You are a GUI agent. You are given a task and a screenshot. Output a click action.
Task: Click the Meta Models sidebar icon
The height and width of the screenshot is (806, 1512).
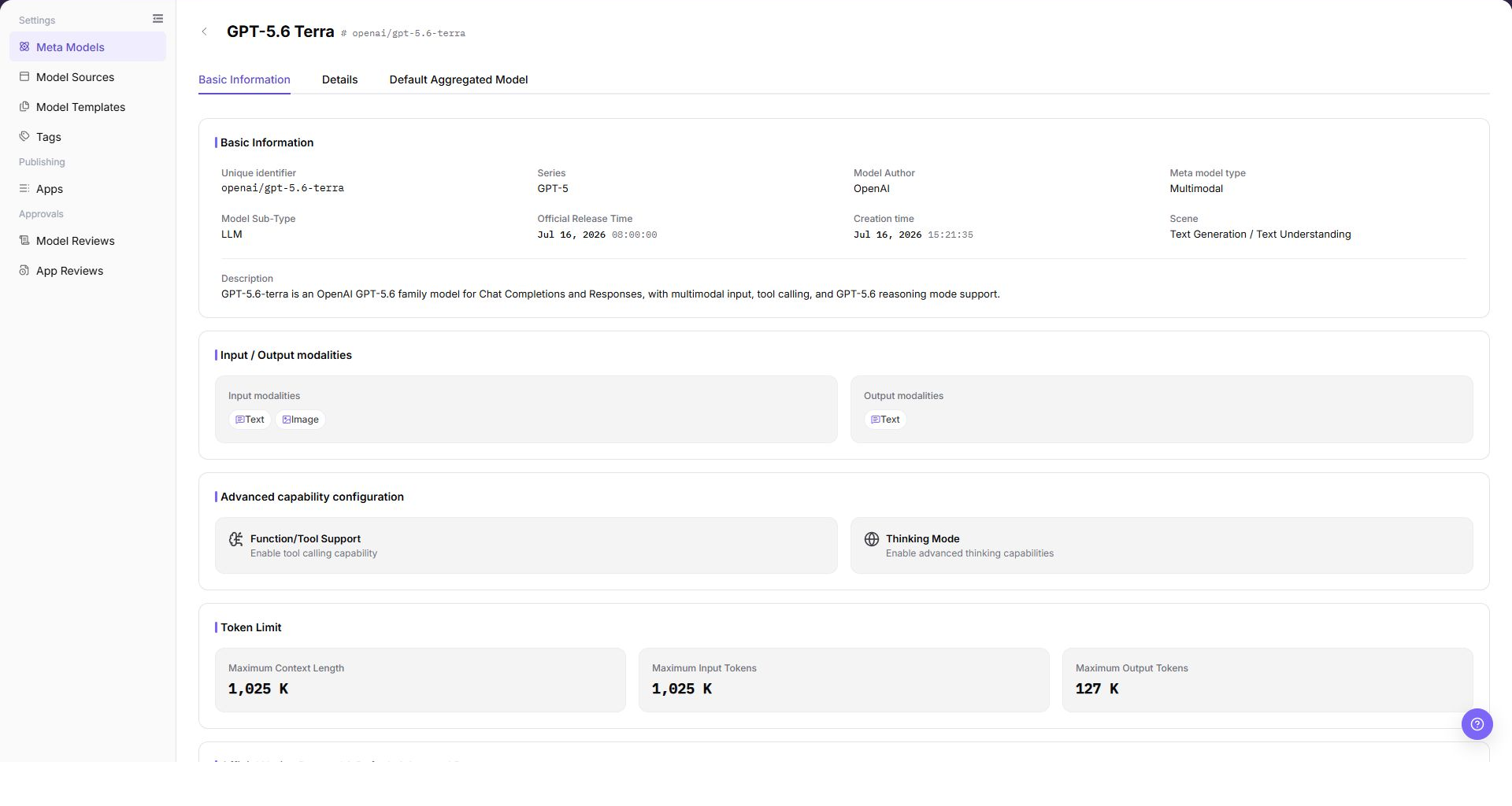point(24,47)
